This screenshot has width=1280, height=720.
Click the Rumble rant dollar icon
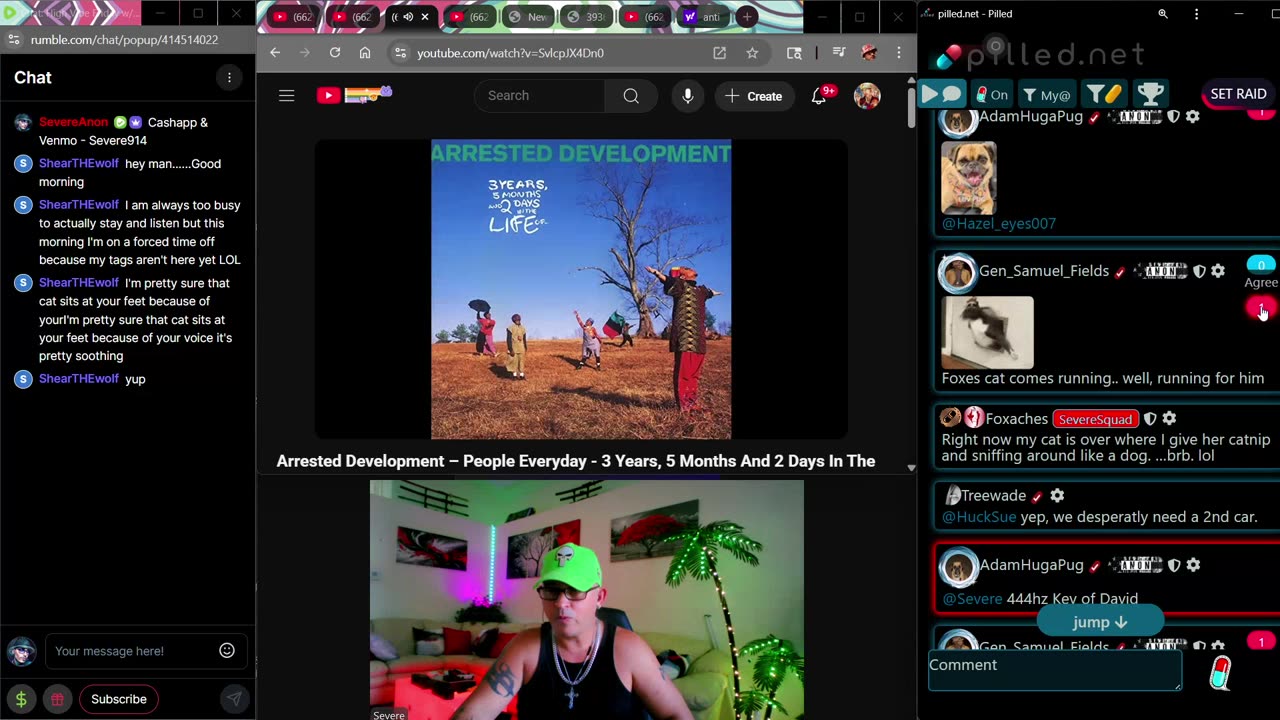point(21,699)
